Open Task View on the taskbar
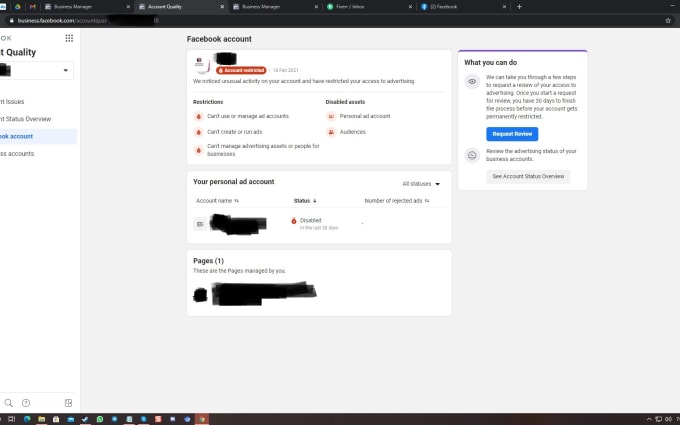This screenshot has height=425, width=680. pos(12,419)
